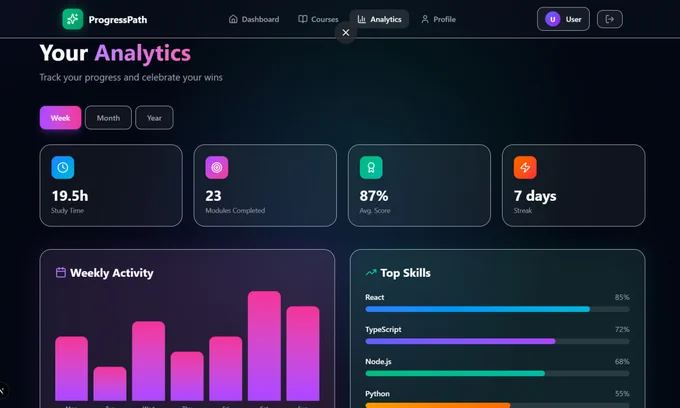Click the React skill progress bar
The height and width of the screenshot is (408, 680).
pos(497,309)
